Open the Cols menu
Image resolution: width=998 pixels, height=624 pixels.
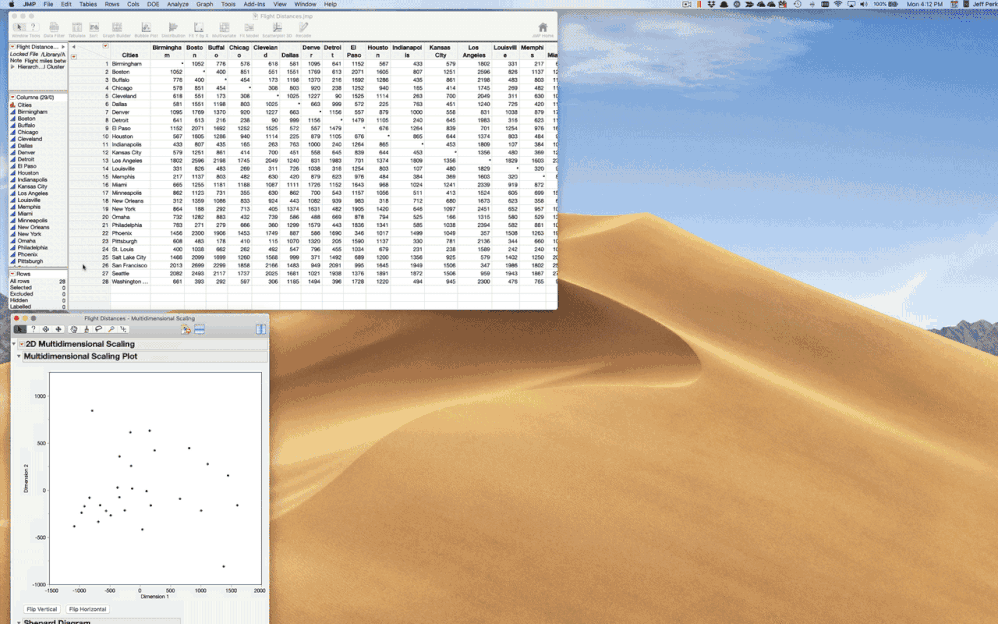(133, 4)
